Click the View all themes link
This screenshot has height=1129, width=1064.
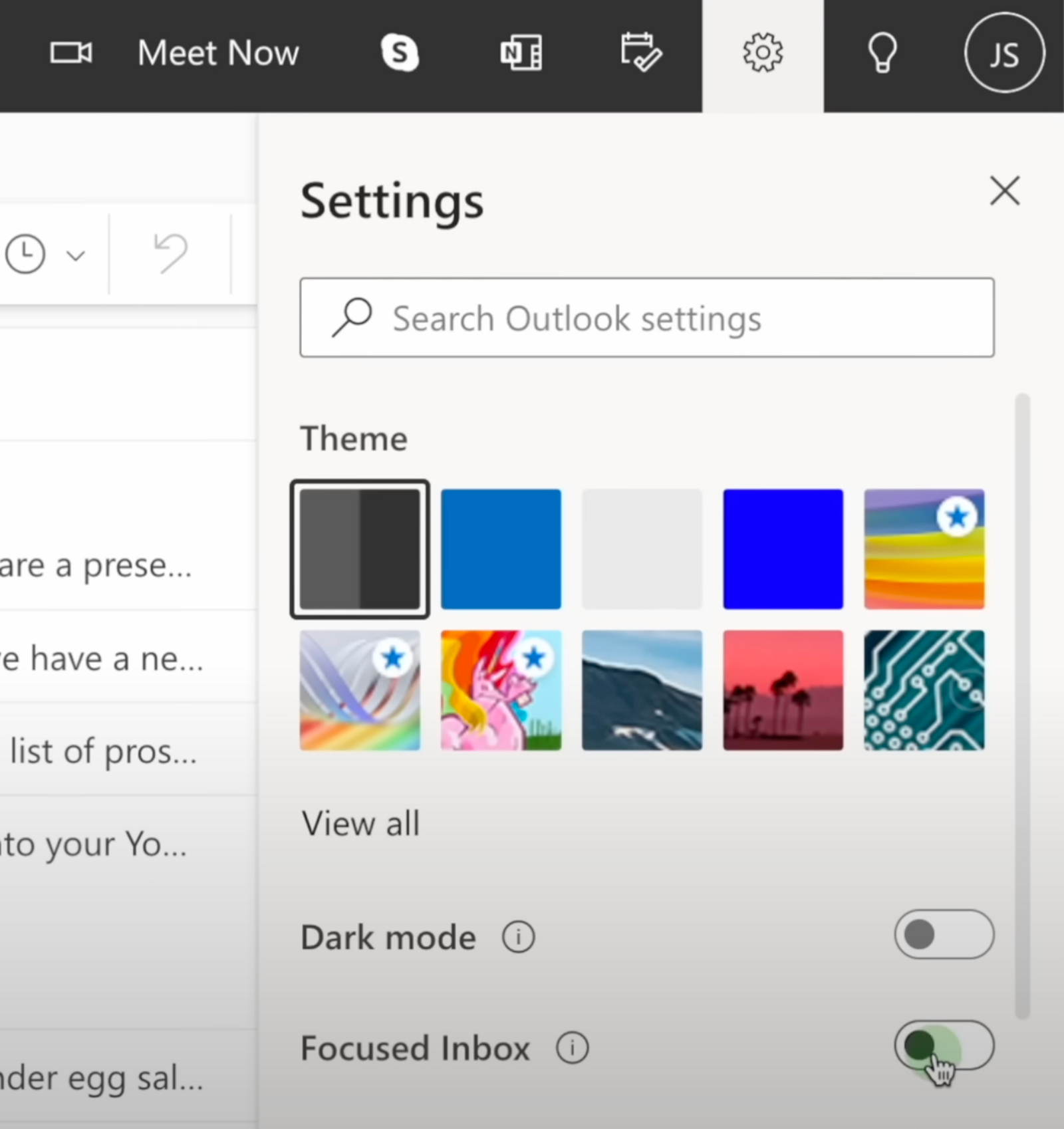click(x=360, y=823)
